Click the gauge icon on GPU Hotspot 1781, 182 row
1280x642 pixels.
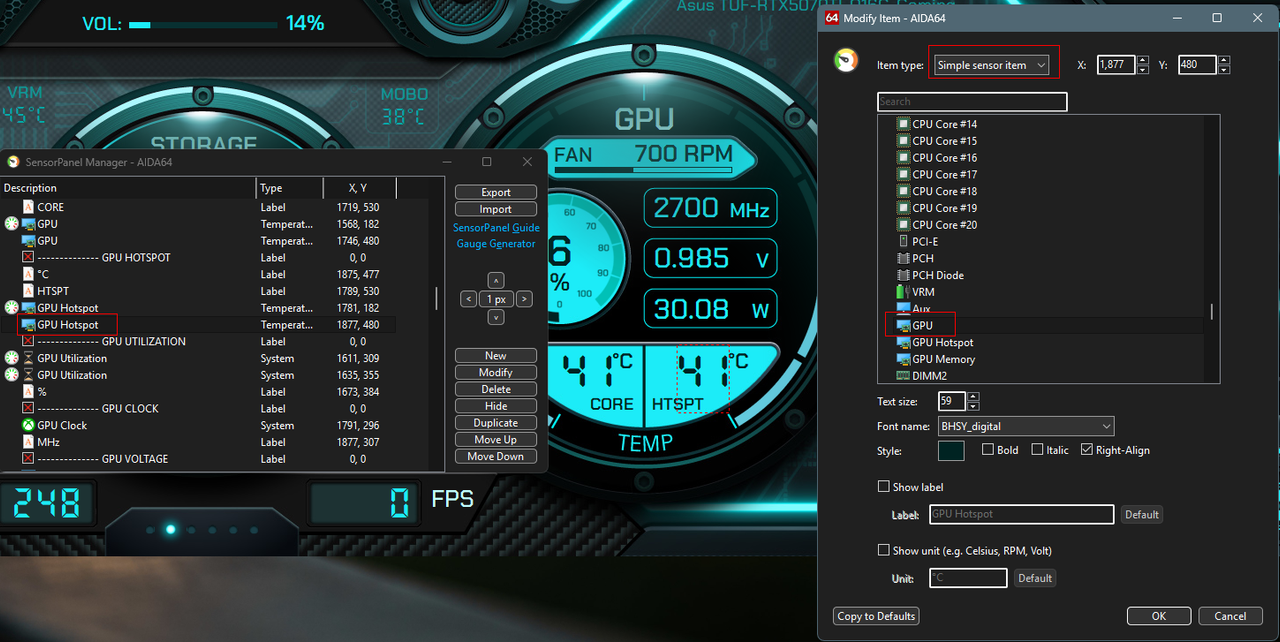12,308
